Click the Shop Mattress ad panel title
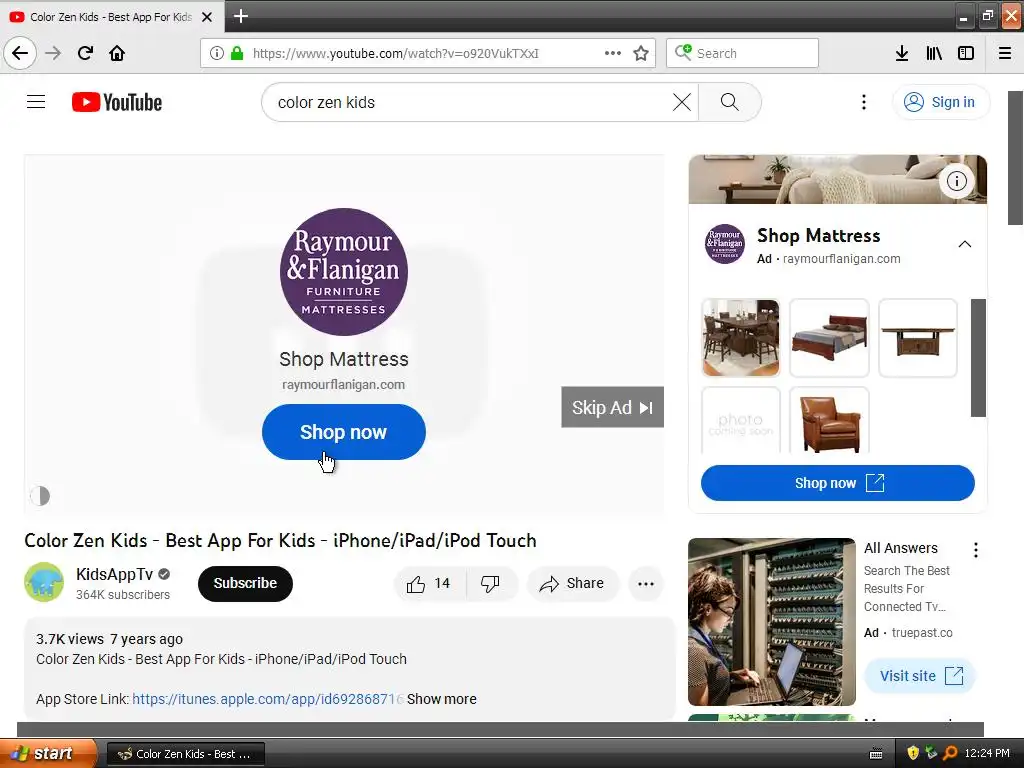This screenshot has height=768, width=1024. pos(818,235)
